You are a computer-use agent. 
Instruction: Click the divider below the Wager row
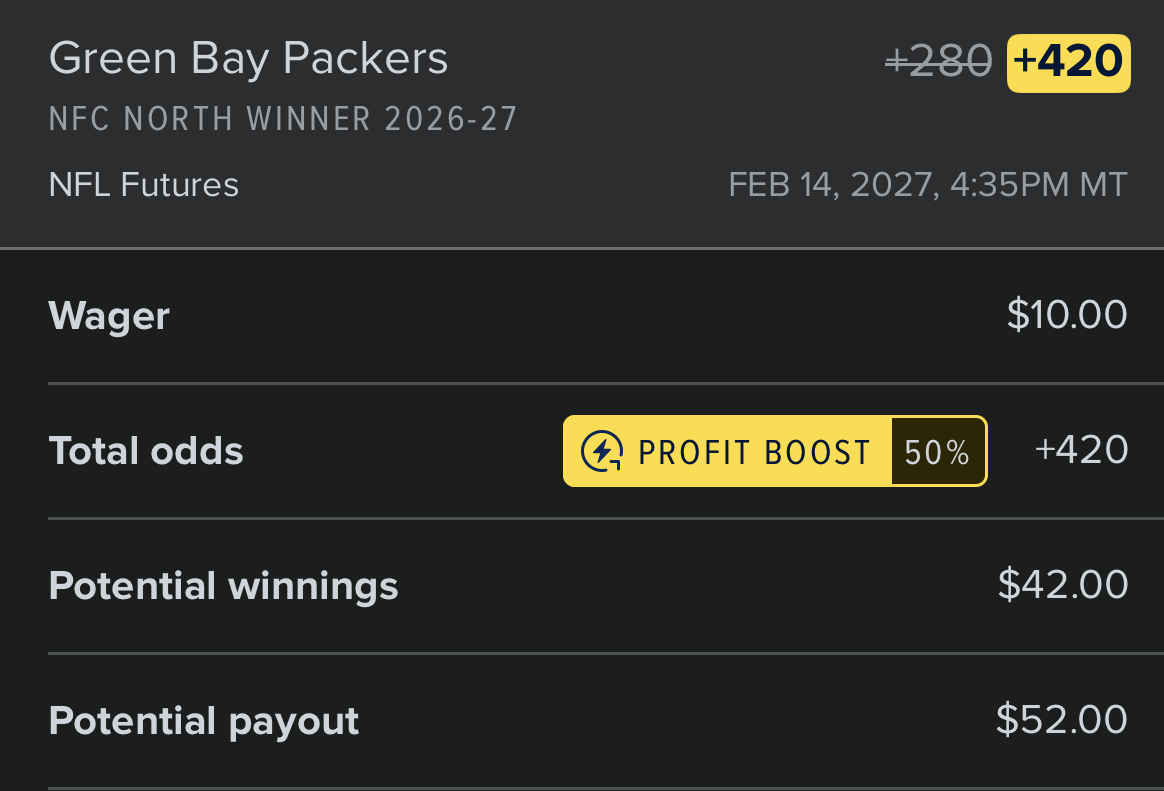[606, 383]
